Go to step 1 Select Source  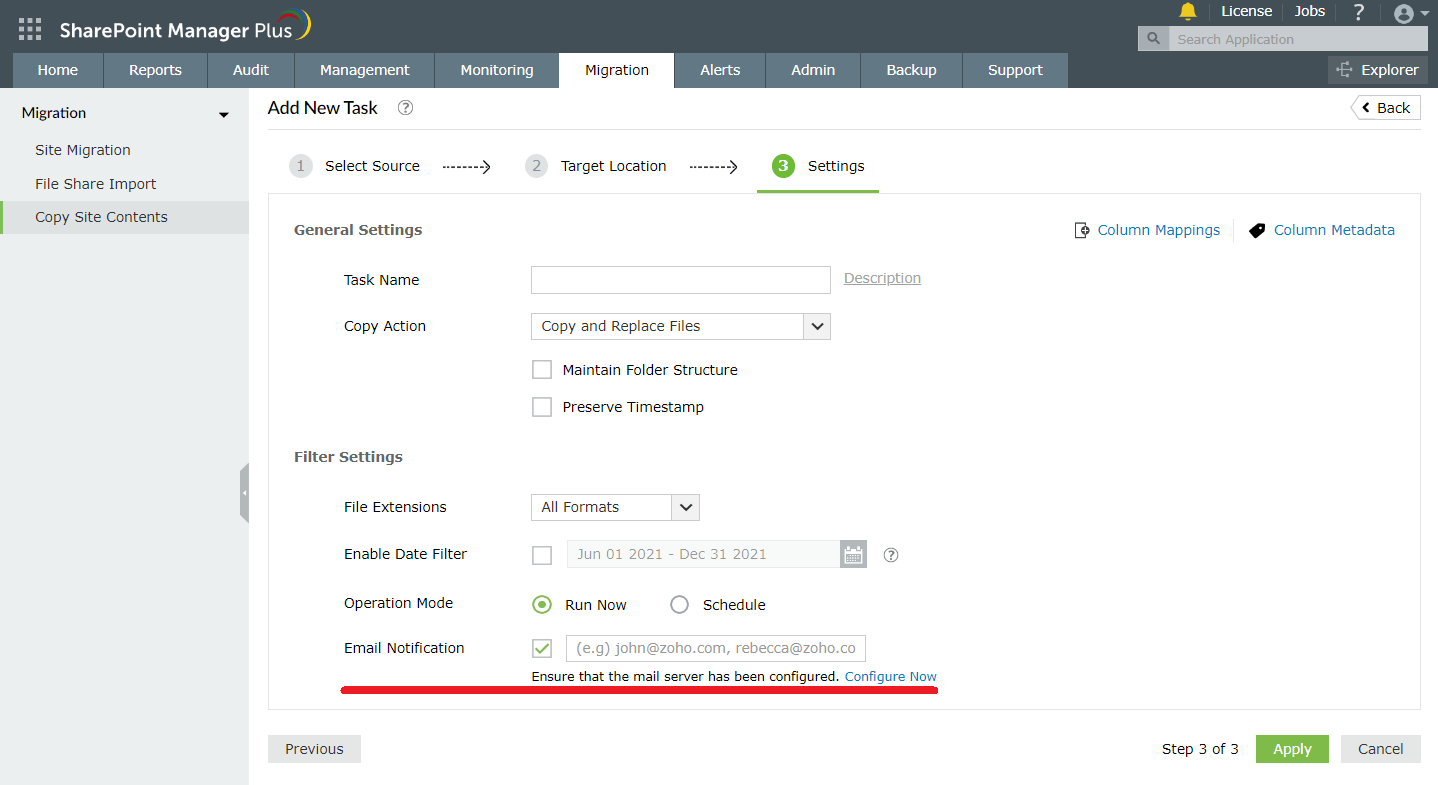point(355,166)
